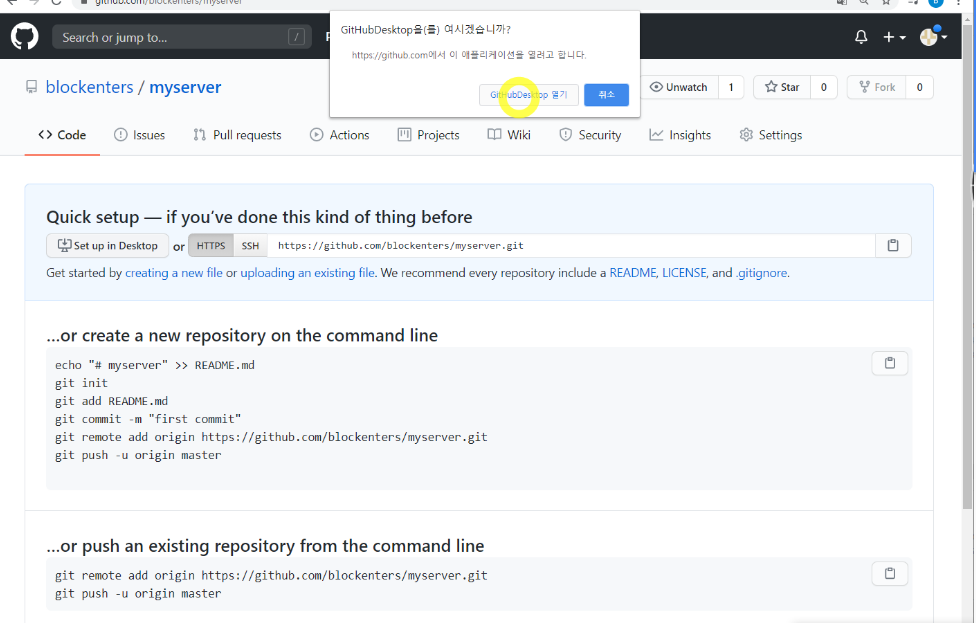This screenshot has height=623, width=976.
Task: Click the Unwatch button
Action: (x=679, y=87)
